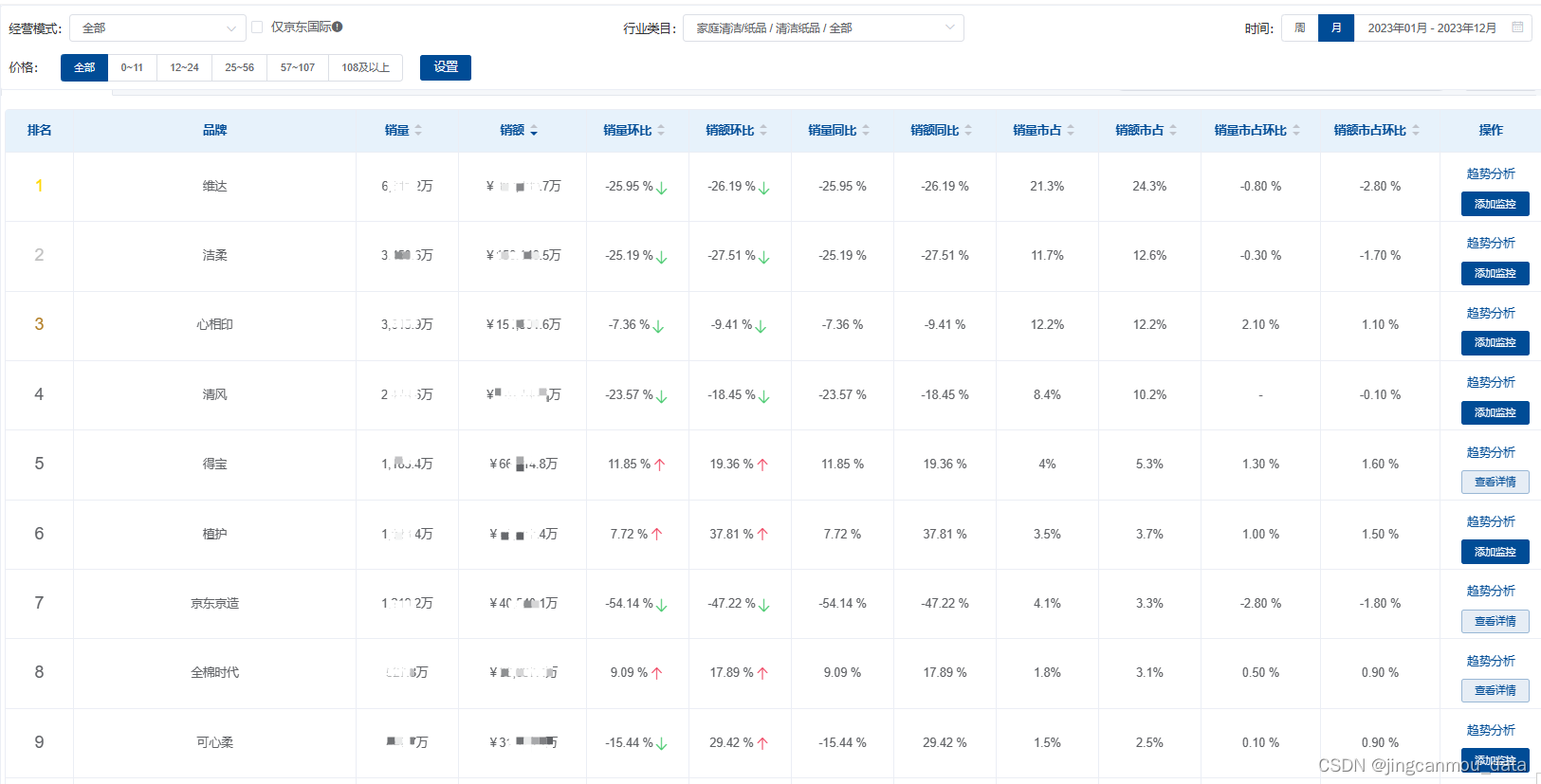Screen dimensions: 1541x784
Task: Open 趋势分析 for 可心柔
Action: (x=1491, y=730)
